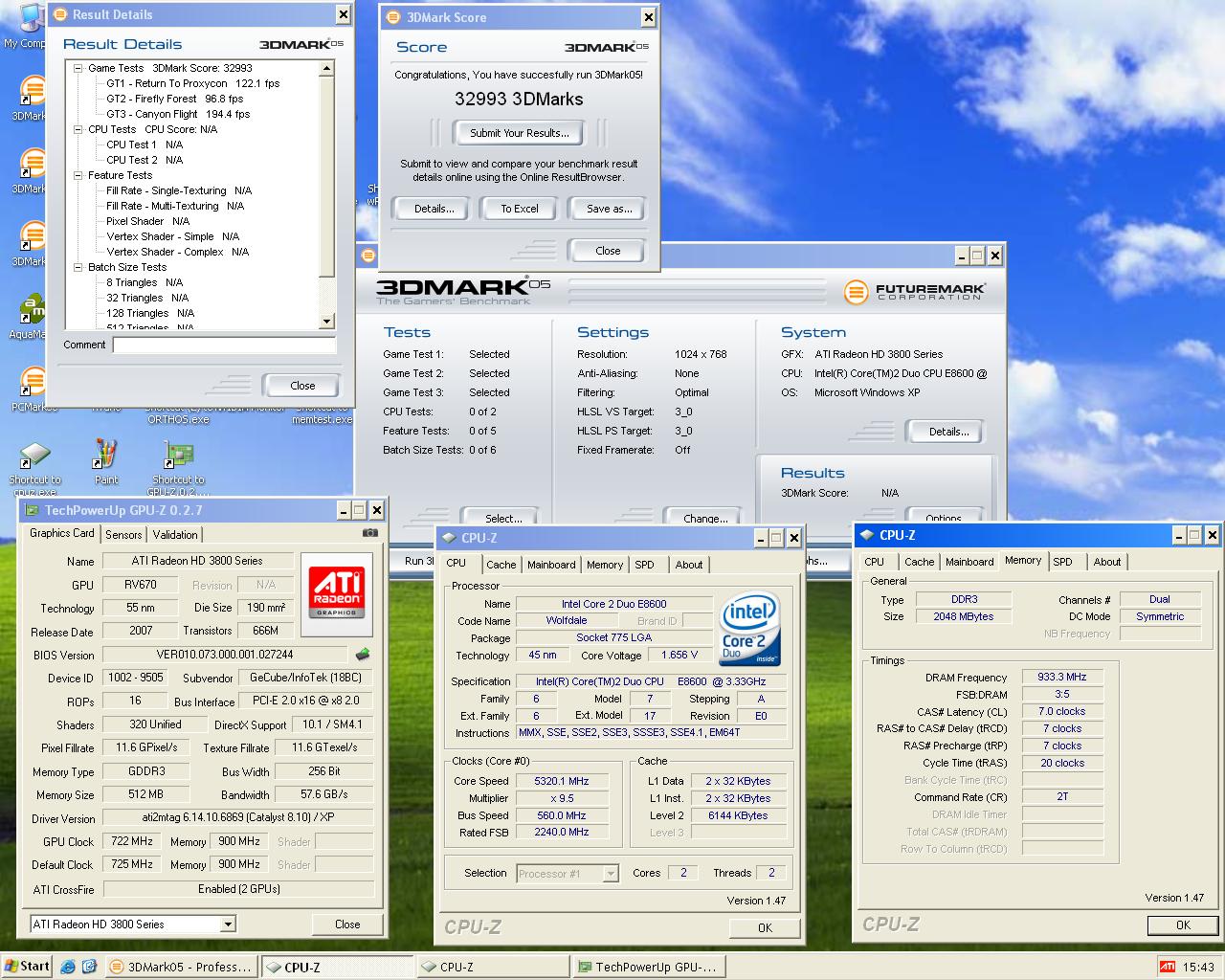Image resolution: width=1225 pixels, height=980 pixels.
Task: Click into the Comment input field
Action: pos(224,345)
